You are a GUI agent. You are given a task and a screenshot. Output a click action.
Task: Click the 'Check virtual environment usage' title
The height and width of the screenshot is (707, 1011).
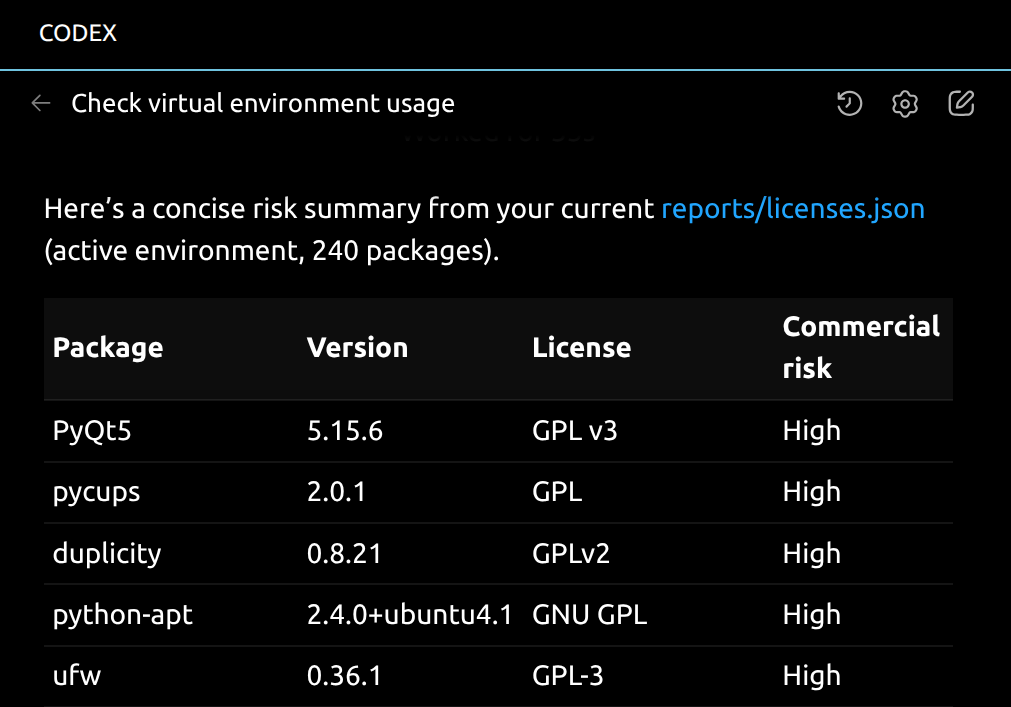[x=263, y=103]
